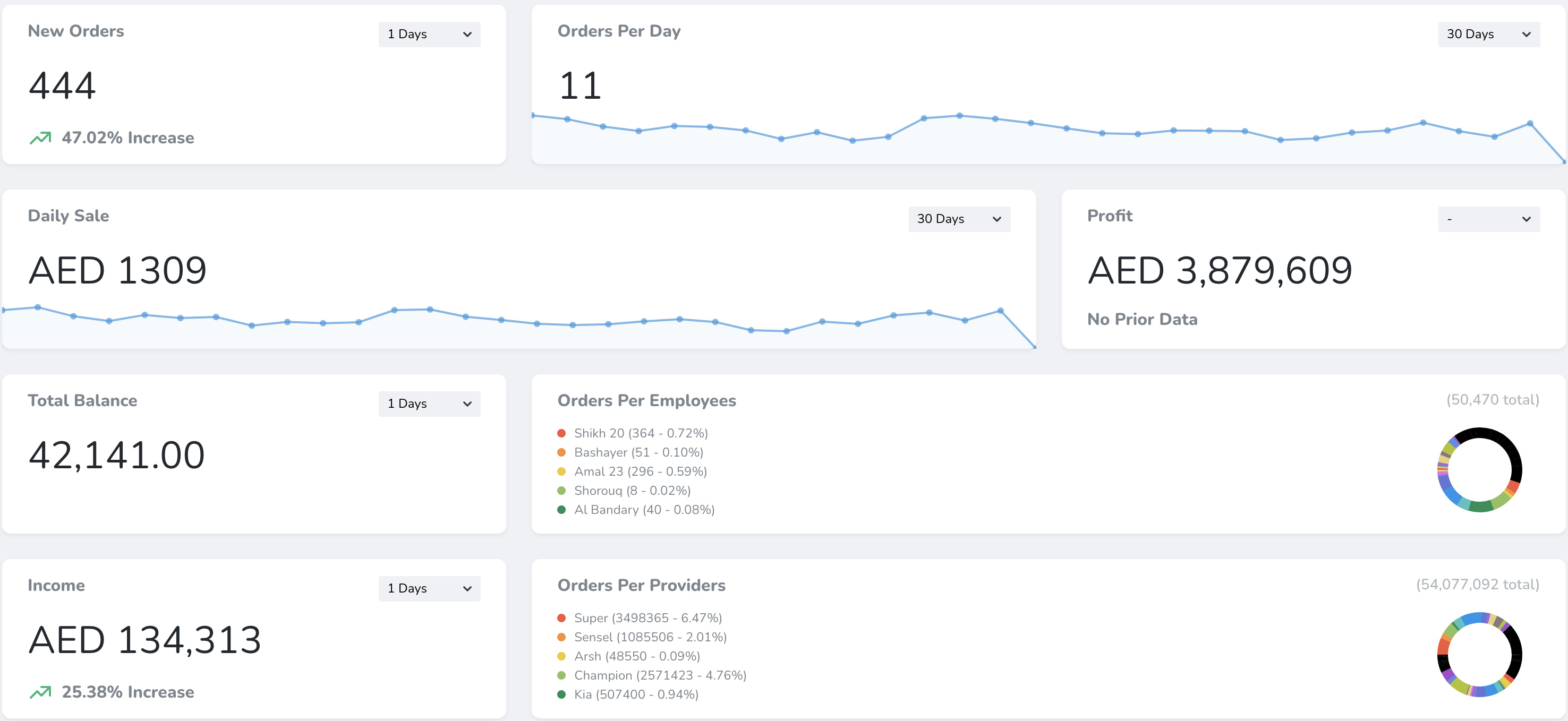This screenshot has width=1568, height=721.
Task: Click the 25.38% Increase text
Action: [128, 692]
